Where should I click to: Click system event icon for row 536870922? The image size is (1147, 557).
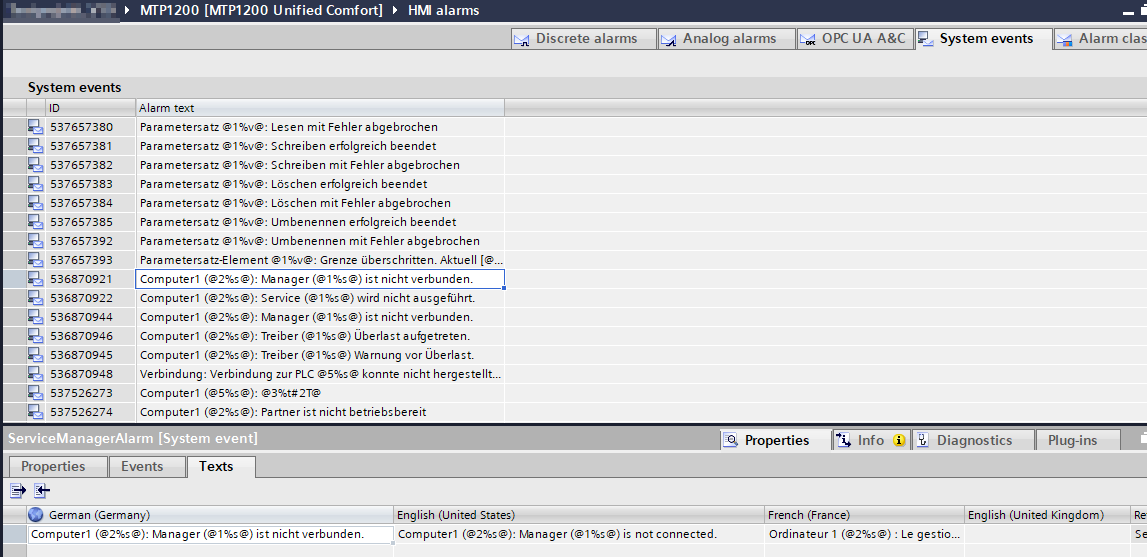click(x=35, y=298)
